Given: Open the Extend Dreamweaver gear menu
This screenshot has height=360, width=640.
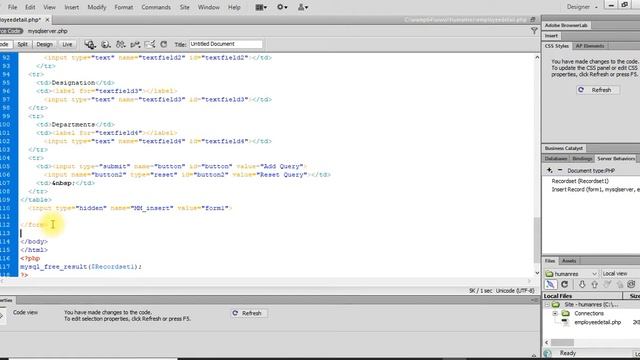Looking at the screenshot, I should (282, 7).
